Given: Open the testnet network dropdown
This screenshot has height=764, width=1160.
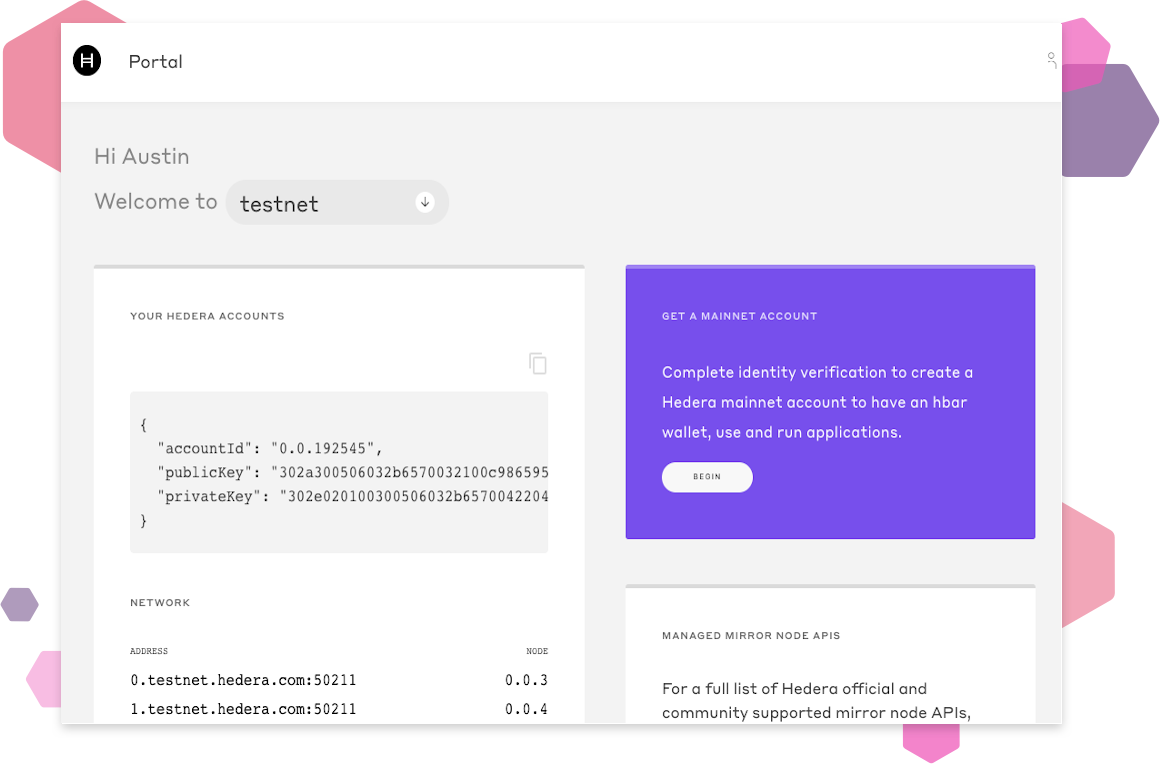Looking at the screenshot, I should click(x=337, y=203).
